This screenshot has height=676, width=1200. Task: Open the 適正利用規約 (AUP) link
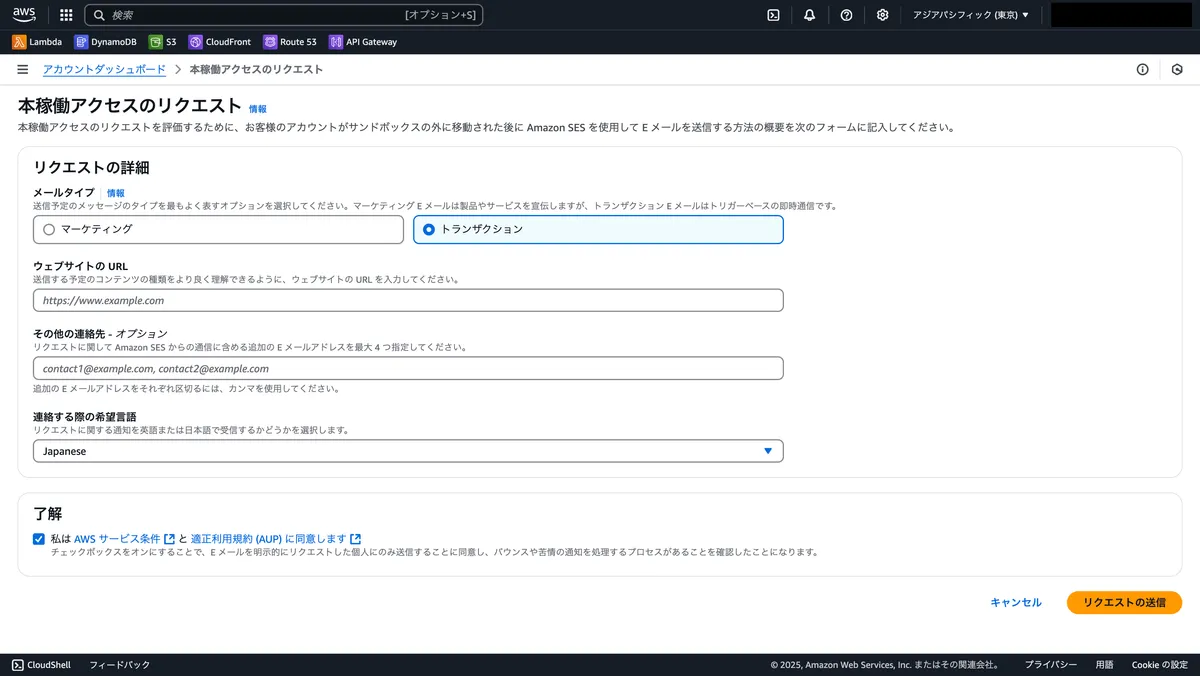pos(268,539)
